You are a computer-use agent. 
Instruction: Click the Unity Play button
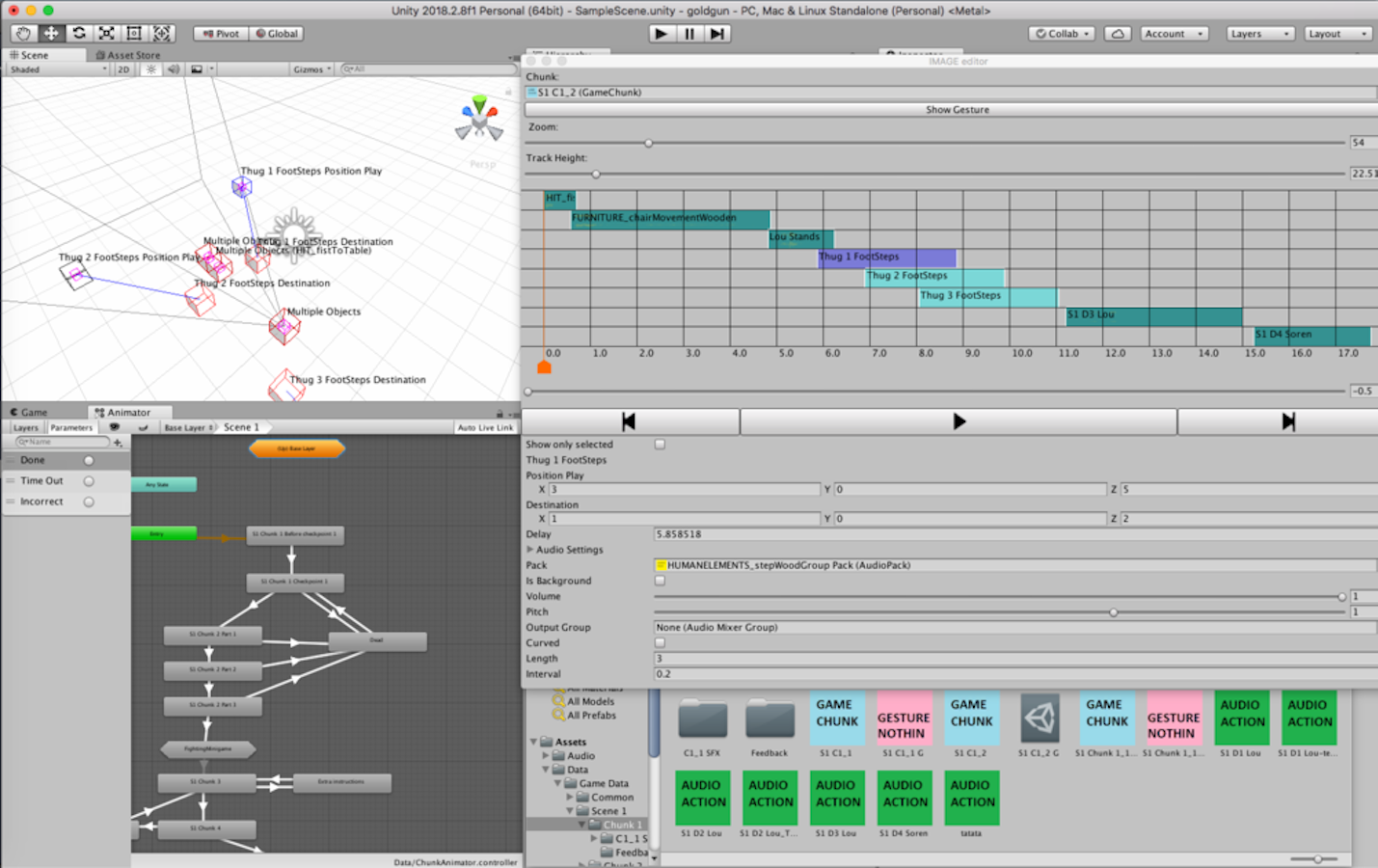click(661, 34)
